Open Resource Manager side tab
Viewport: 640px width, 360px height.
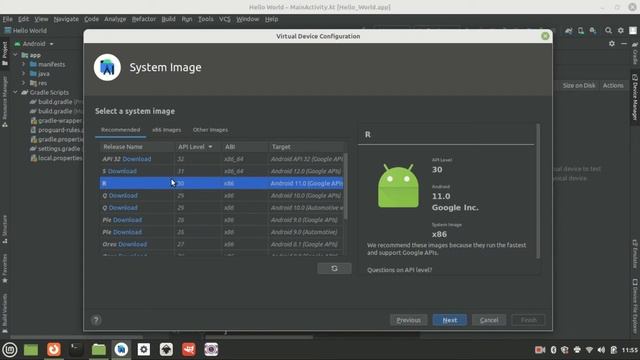(5, 101)
